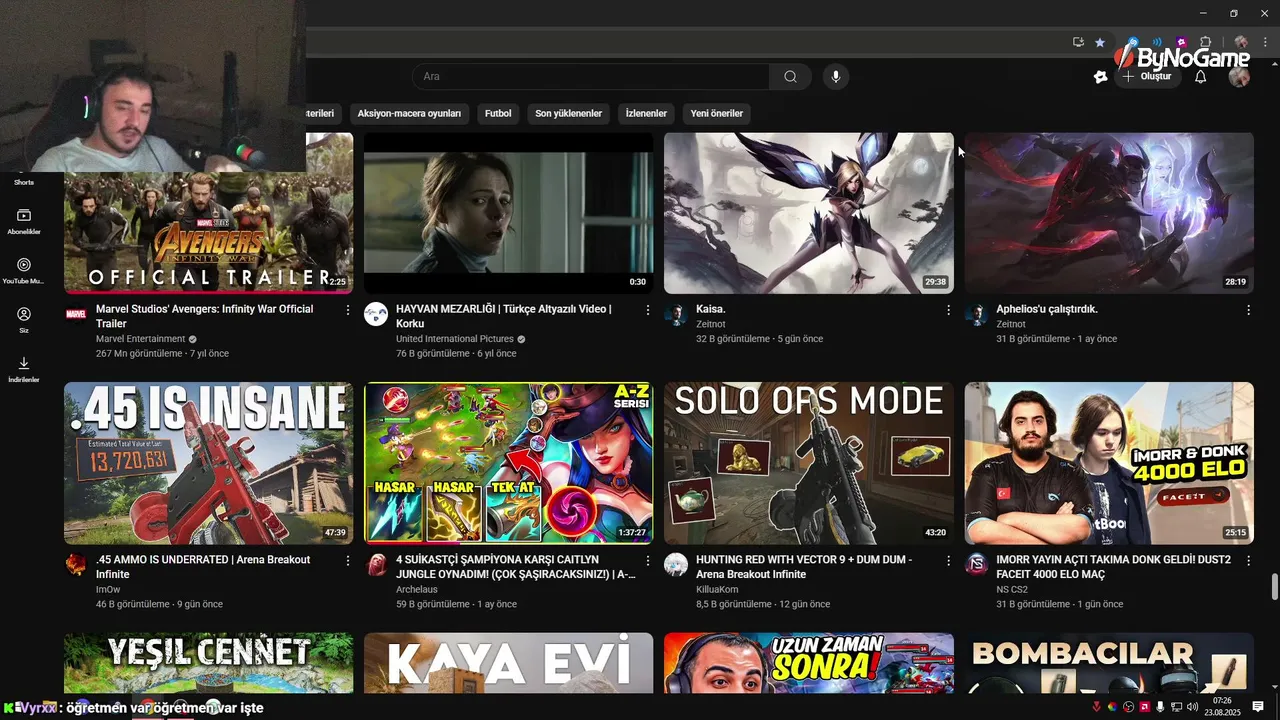Open United International Pictures channel link
The image size is (1280, 720).
click(455, 339)
